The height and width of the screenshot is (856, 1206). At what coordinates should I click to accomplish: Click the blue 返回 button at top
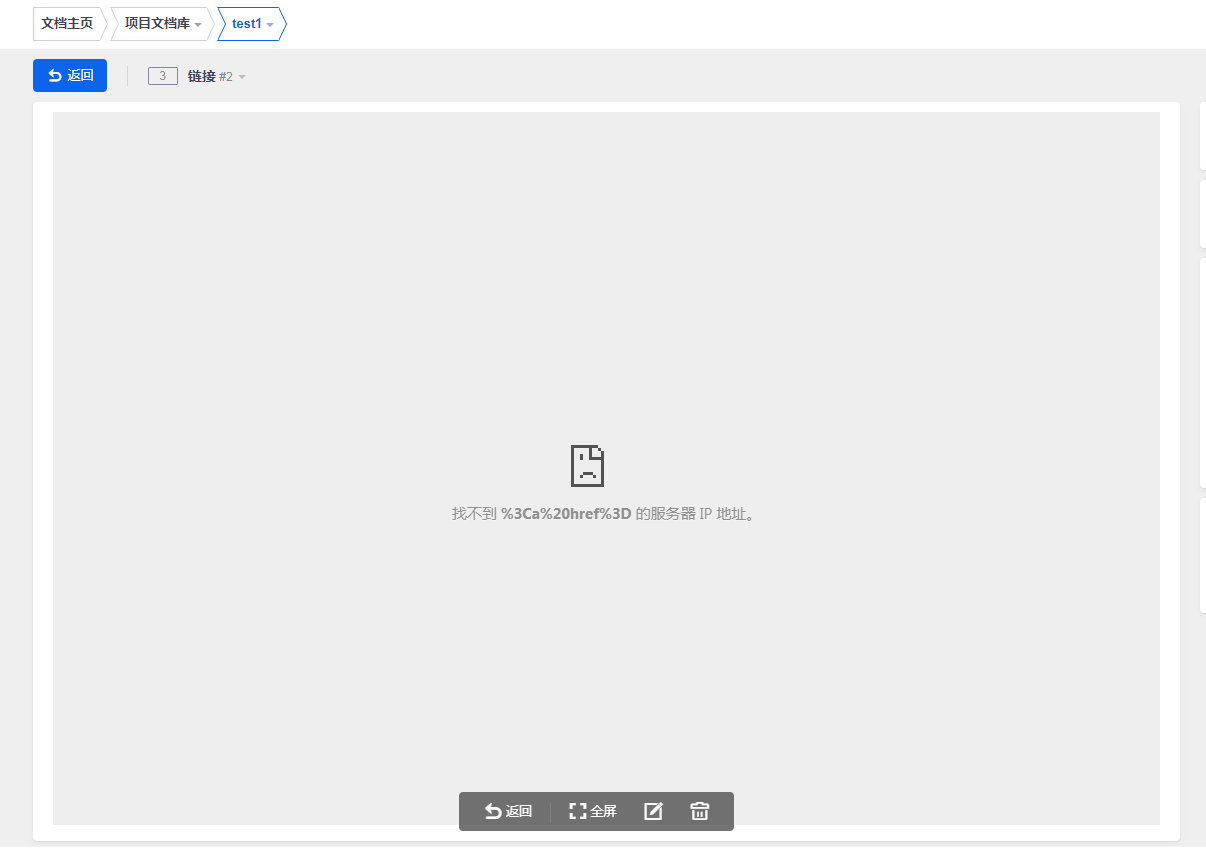coord(70,76)
